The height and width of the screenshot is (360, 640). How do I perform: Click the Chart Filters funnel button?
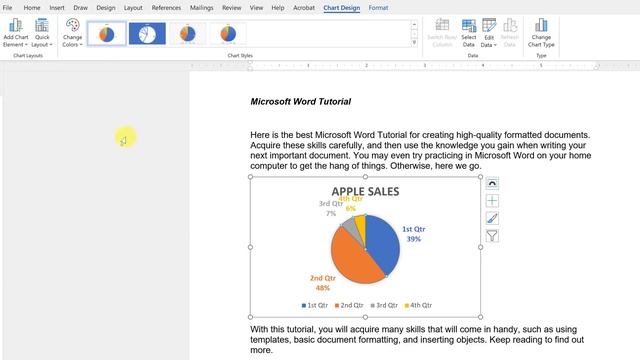(x=492, y=236)
